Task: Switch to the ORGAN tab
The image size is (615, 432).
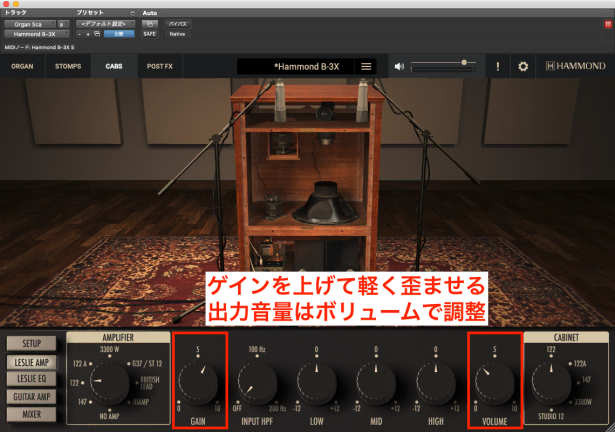Action: click(x=22, y=66)
